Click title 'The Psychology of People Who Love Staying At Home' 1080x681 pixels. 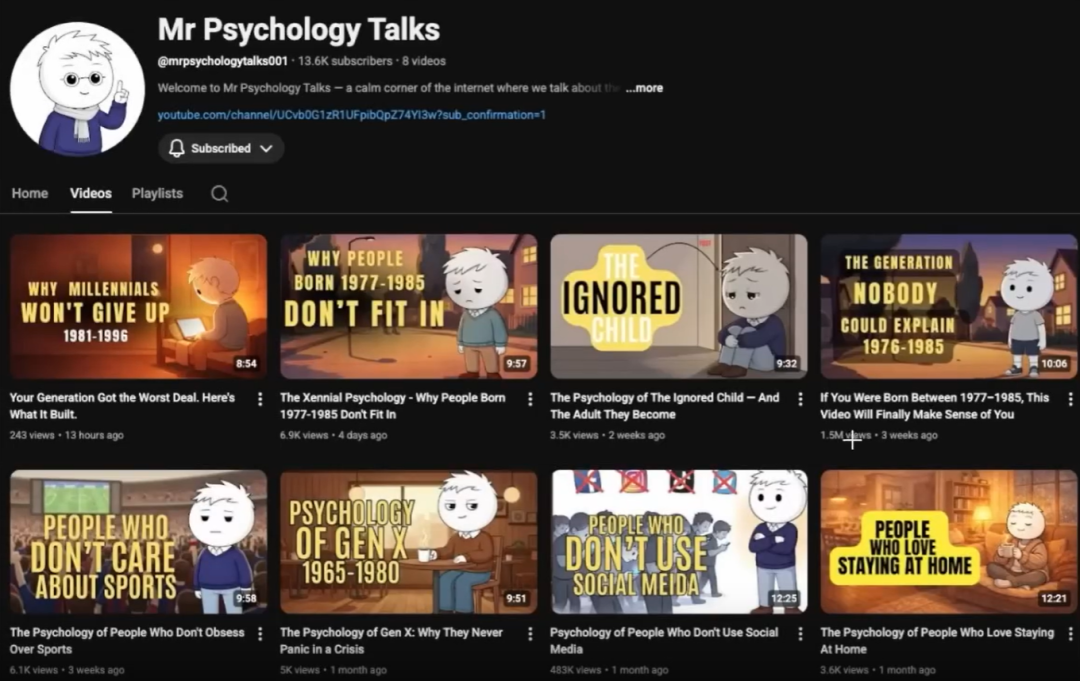coord(937,640)
